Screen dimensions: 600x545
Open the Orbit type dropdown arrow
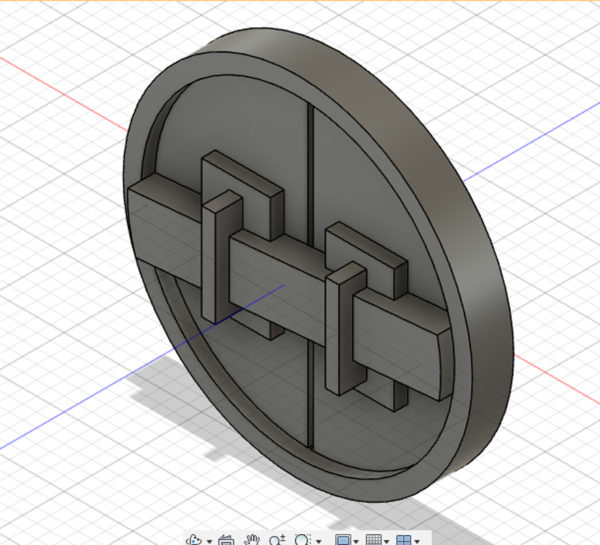pyautogui.click(x=209, y=541)
